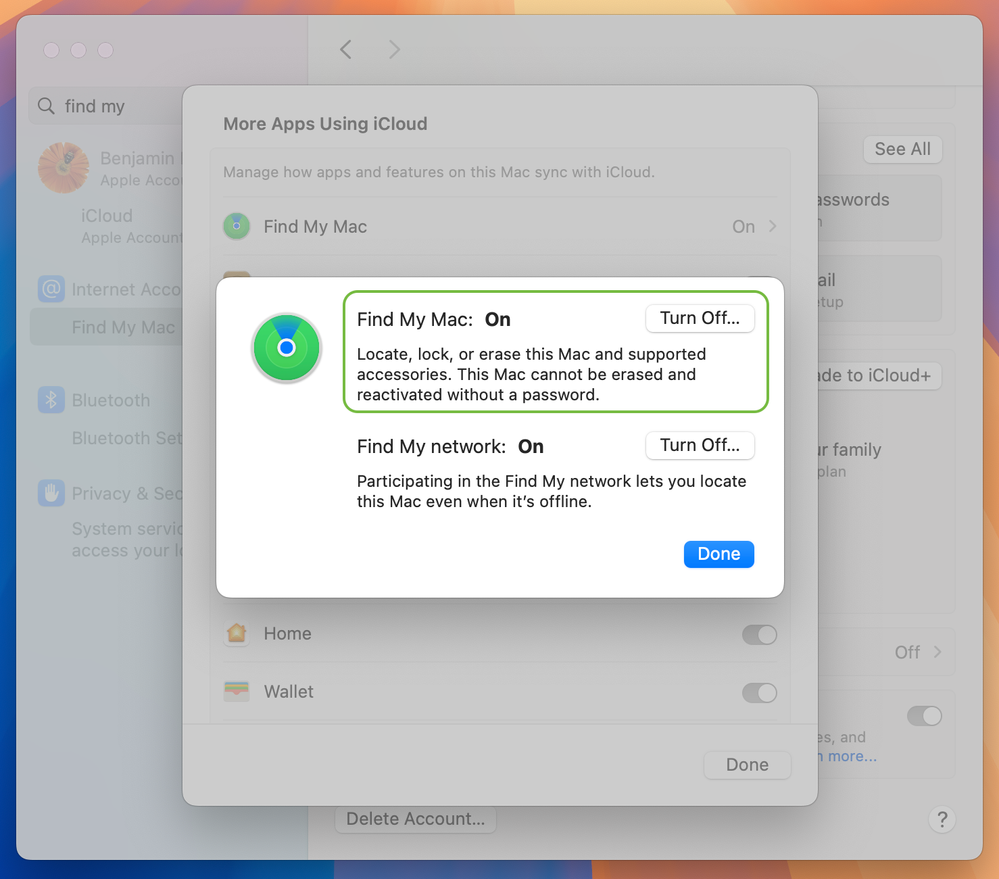Go forward with the right arrow

pos(394,49)
